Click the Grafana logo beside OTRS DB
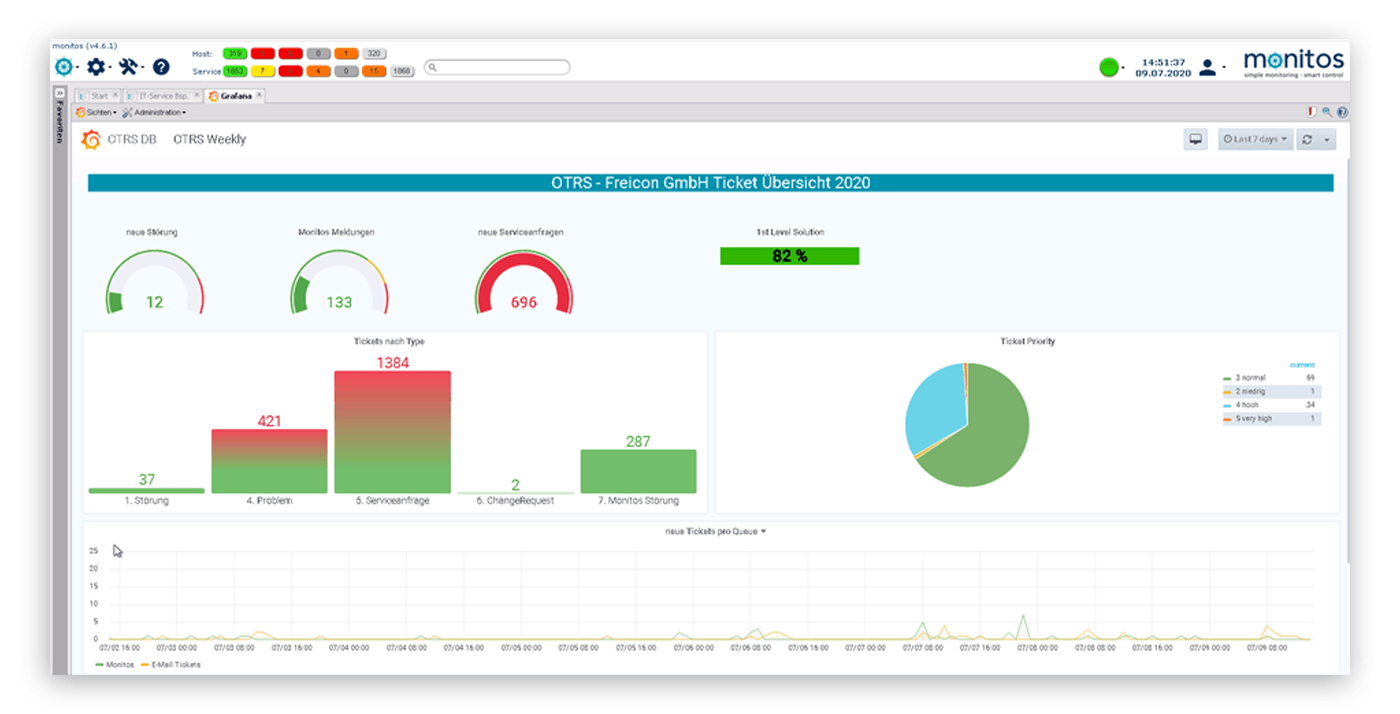1400x714 pixels. 91,139
